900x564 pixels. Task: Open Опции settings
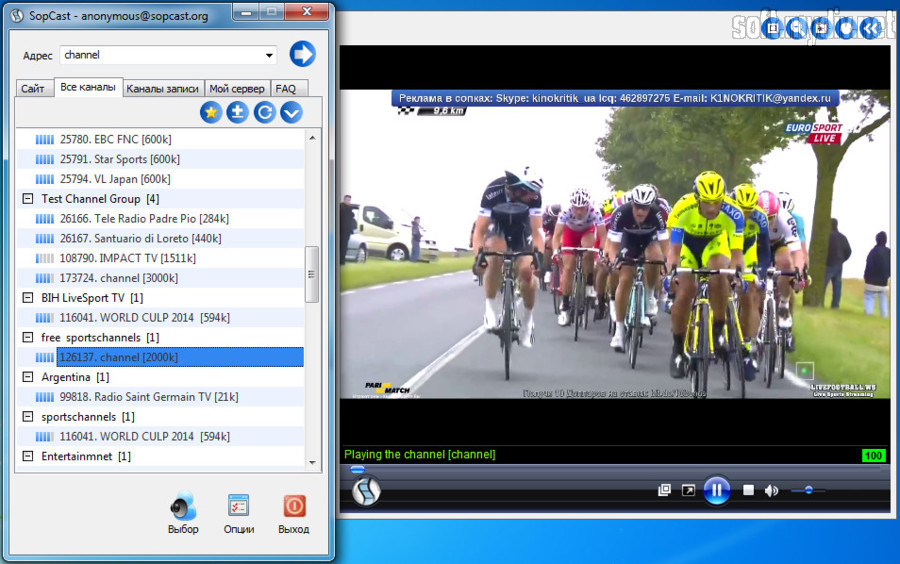coord(238,514)
